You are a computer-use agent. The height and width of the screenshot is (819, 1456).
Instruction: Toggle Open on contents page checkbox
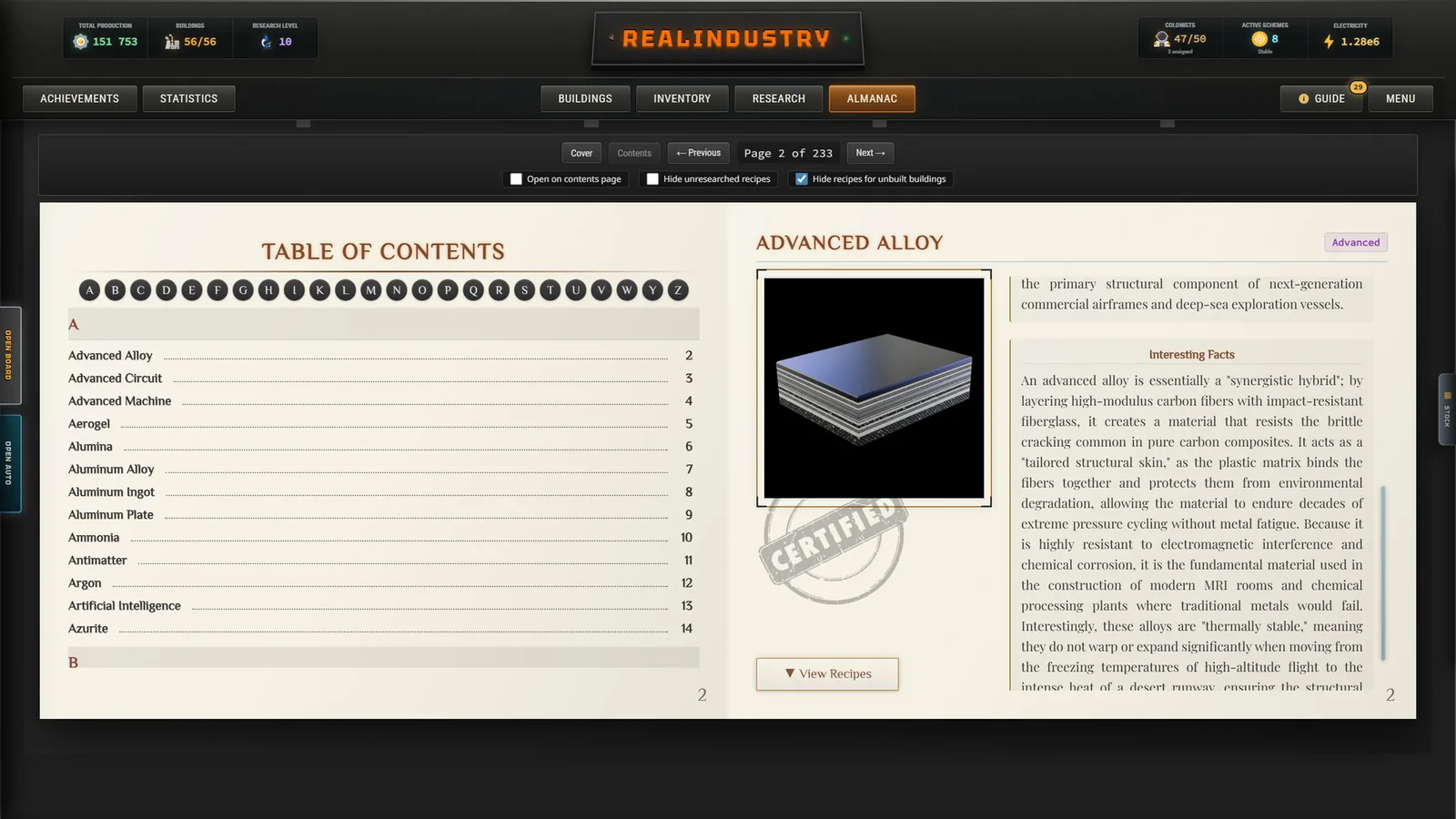516,179
